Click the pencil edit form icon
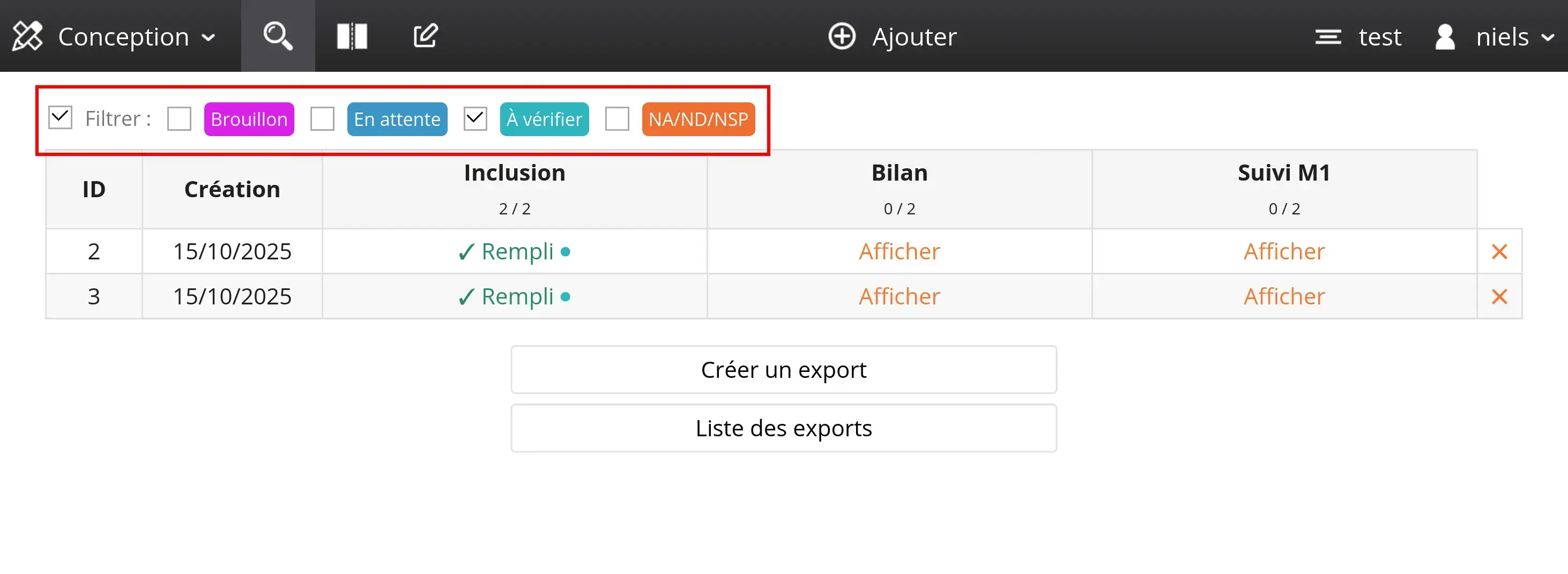Viewport: 1568px width, 574px height. pyautogui.click(x=425, y=36)
